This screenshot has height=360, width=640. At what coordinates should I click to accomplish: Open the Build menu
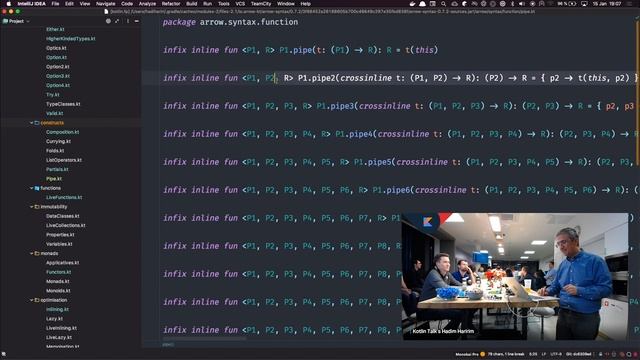tap(191, 4)
